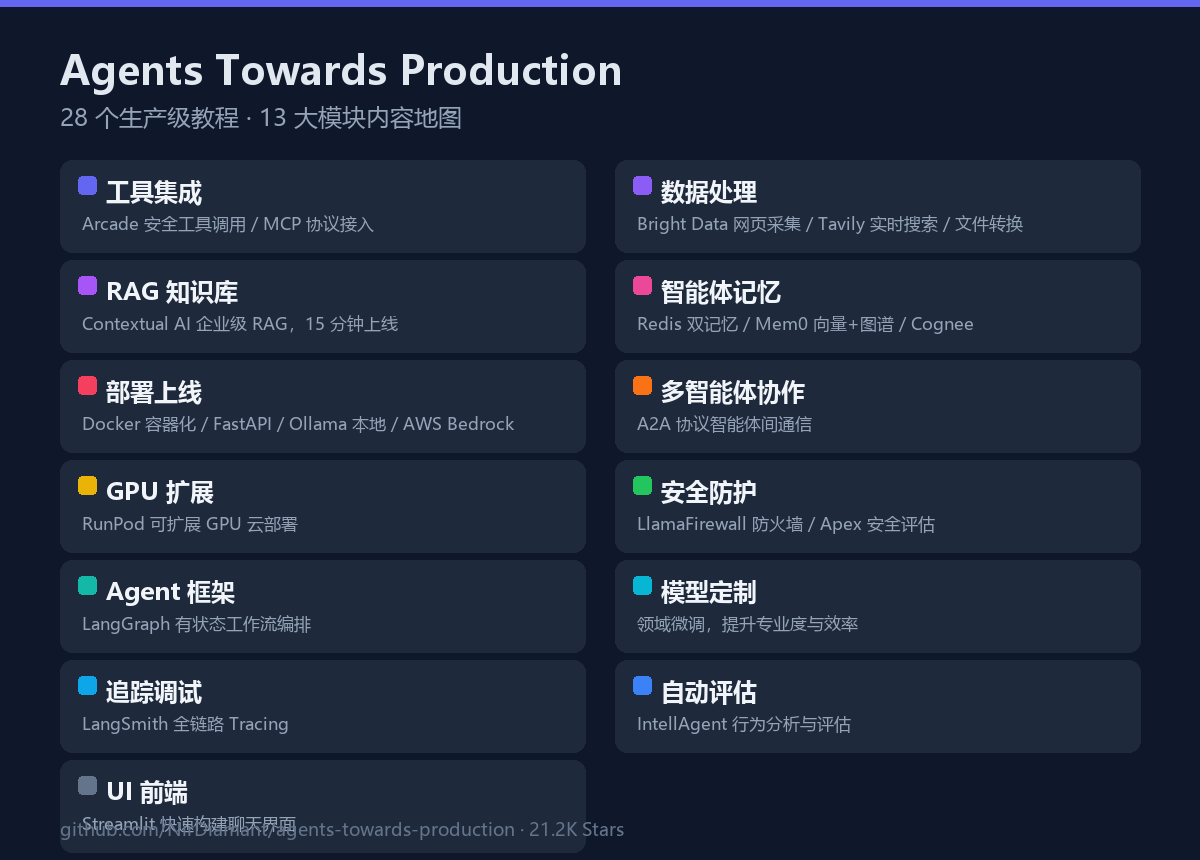This screenshot has height=860, width=1200.
Task: Click the IntellAgent 行为分析与评估 text
Action: 744,724
